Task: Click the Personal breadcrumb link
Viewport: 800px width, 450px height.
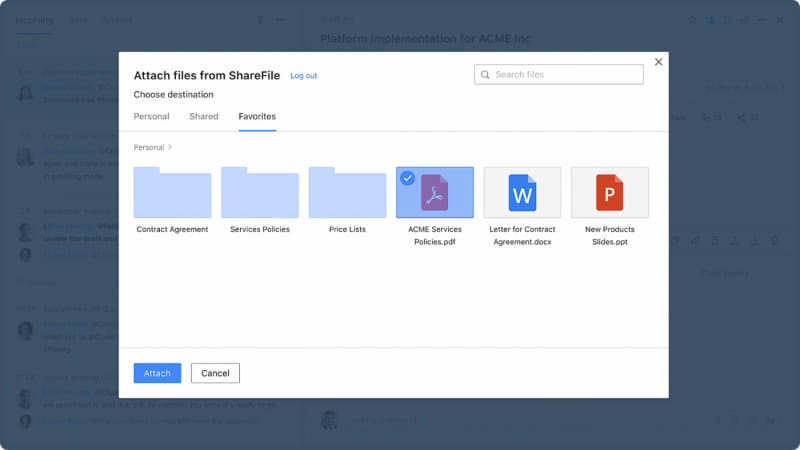Action: click(149, 147)
